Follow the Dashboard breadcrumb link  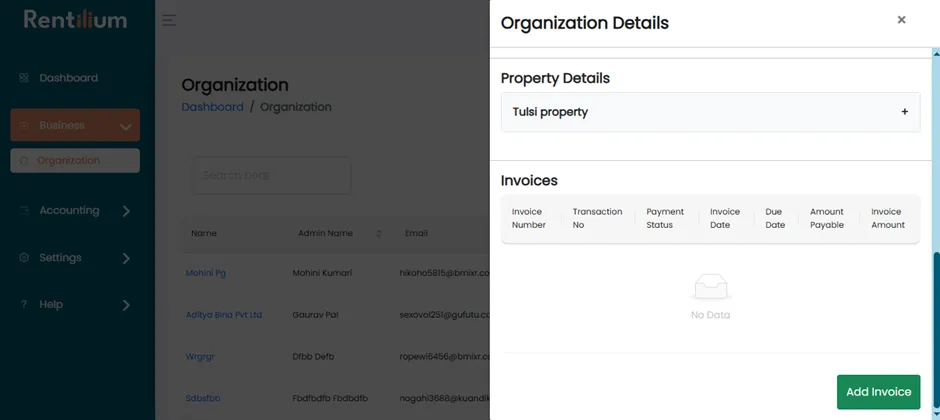pos(212,107)
